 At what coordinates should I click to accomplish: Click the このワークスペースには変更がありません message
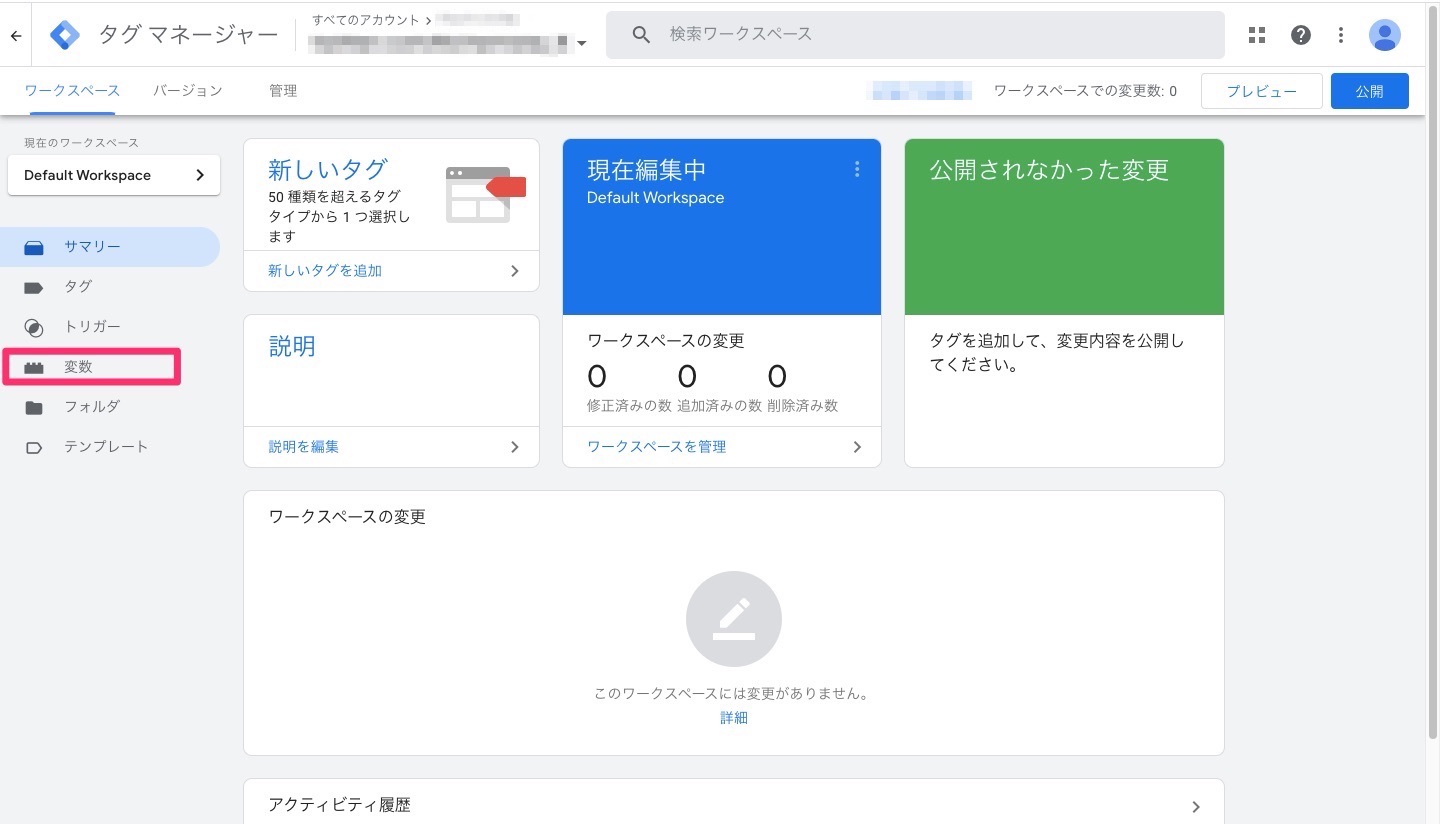click(x=731, y=693)
